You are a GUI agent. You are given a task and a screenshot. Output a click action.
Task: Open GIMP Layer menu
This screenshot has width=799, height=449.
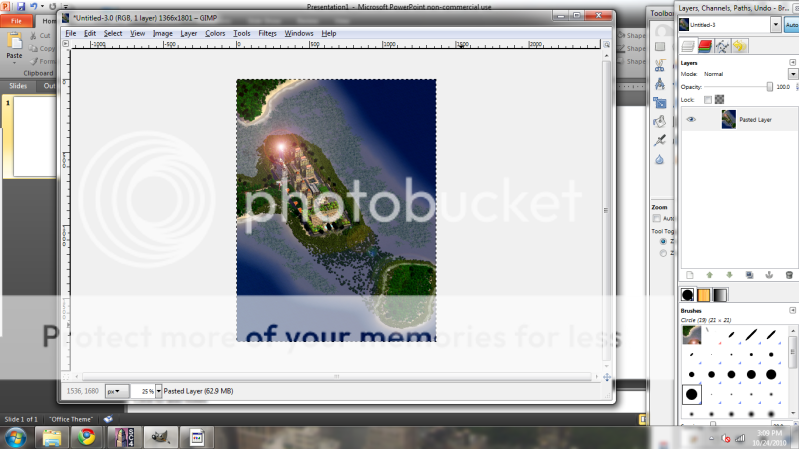pos(189,33)
